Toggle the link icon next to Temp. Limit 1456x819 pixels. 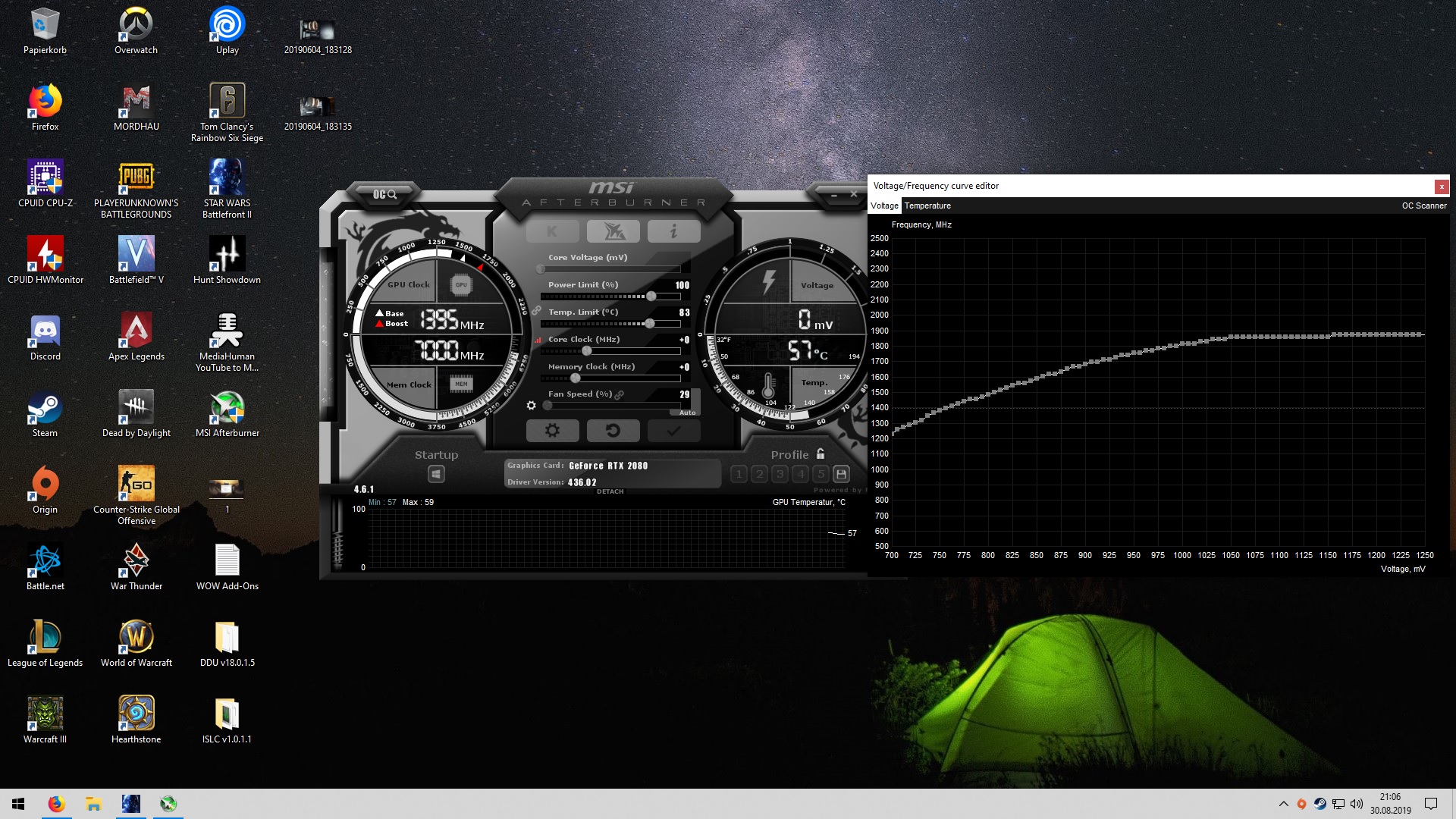(x=537, y=311)
